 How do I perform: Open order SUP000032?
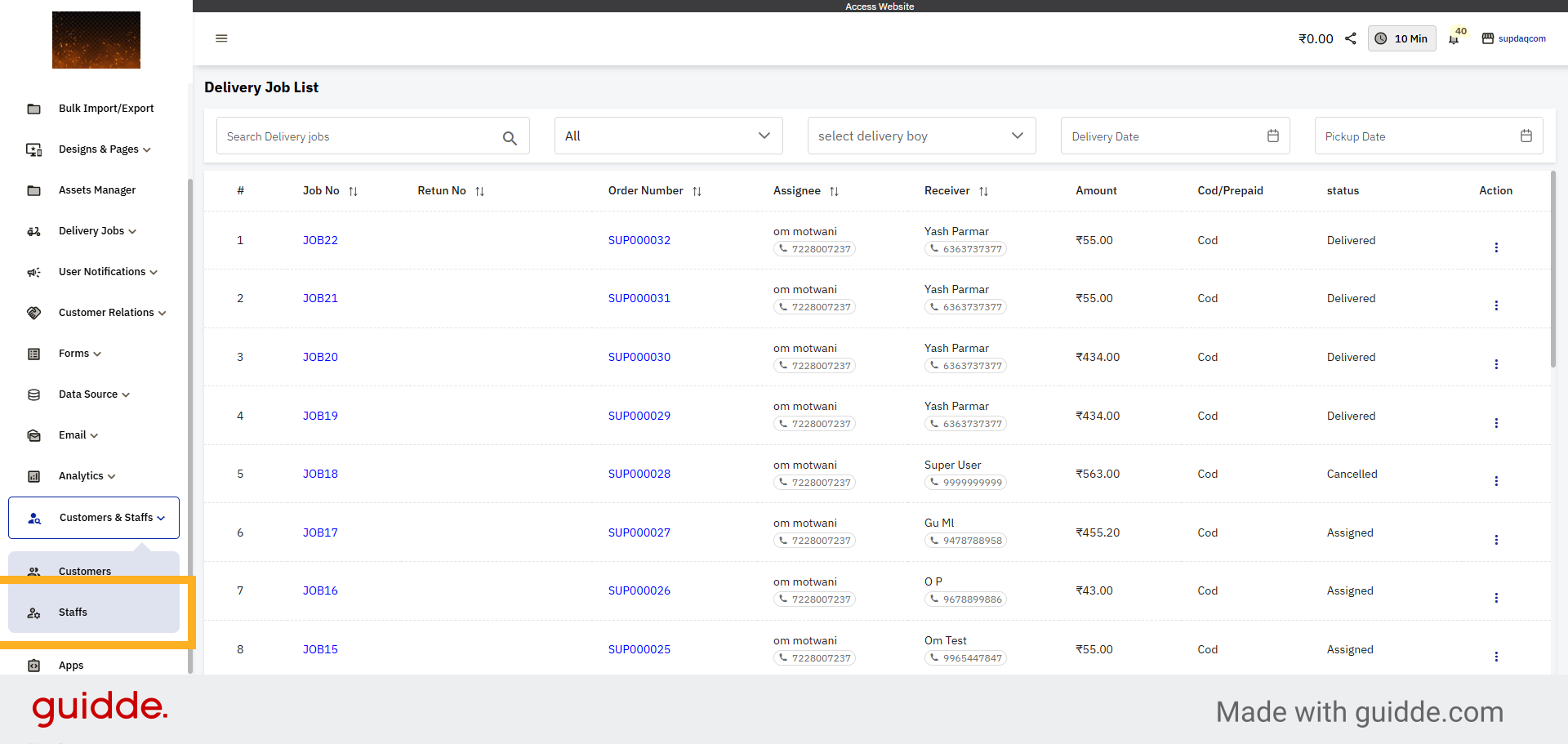coord(639,240)
